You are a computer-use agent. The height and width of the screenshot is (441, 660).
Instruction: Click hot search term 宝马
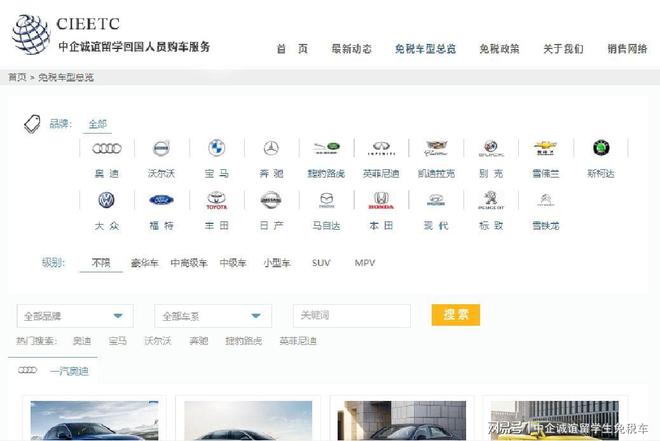[117, 341]
